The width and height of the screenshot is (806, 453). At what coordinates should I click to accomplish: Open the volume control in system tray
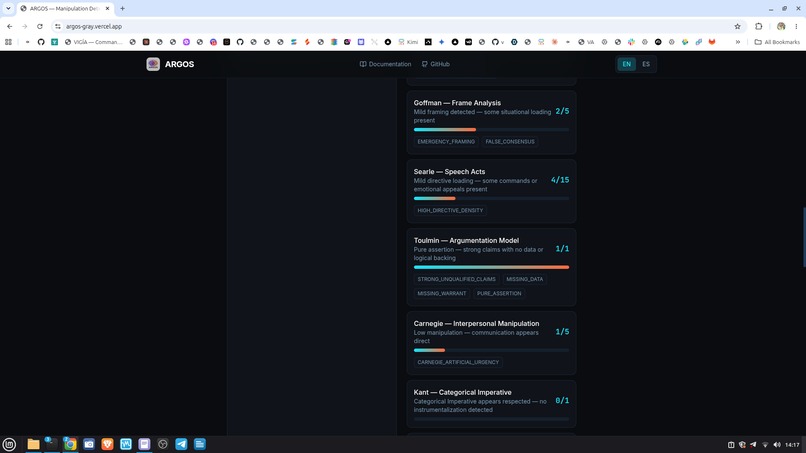point(777,445)
